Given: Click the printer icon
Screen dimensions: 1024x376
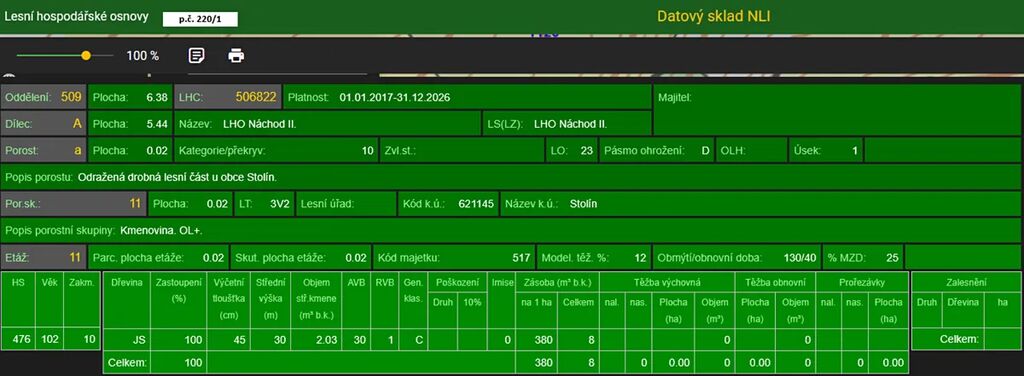Looking at the screenshot, I should [236, 55].
